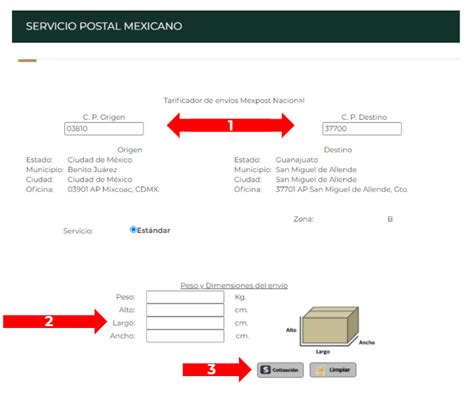Click the Peso y Dimensiones del envío heading
The width and height of the screenshot is (474, 399).
(x=234, y=285)
